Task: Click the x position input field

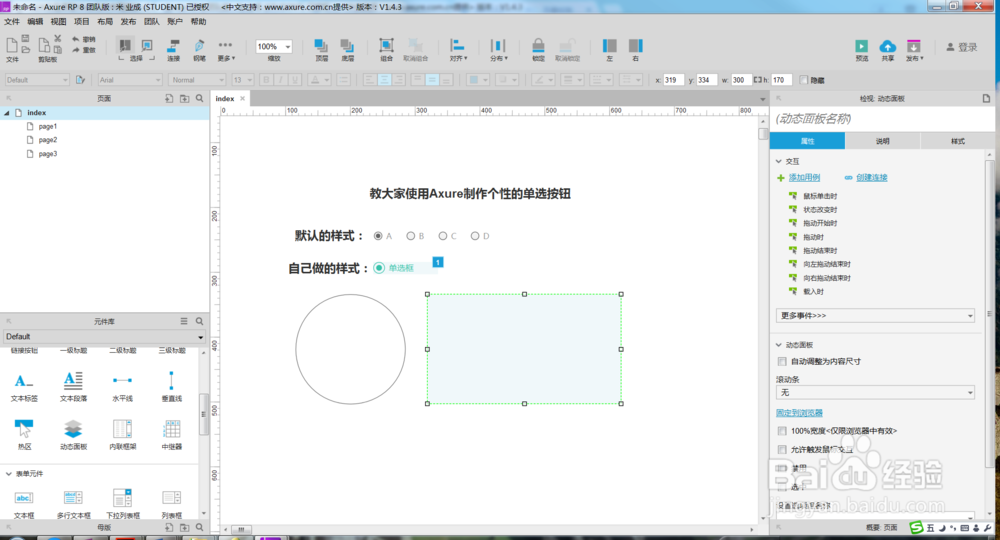Action: [x=673, y=80]
